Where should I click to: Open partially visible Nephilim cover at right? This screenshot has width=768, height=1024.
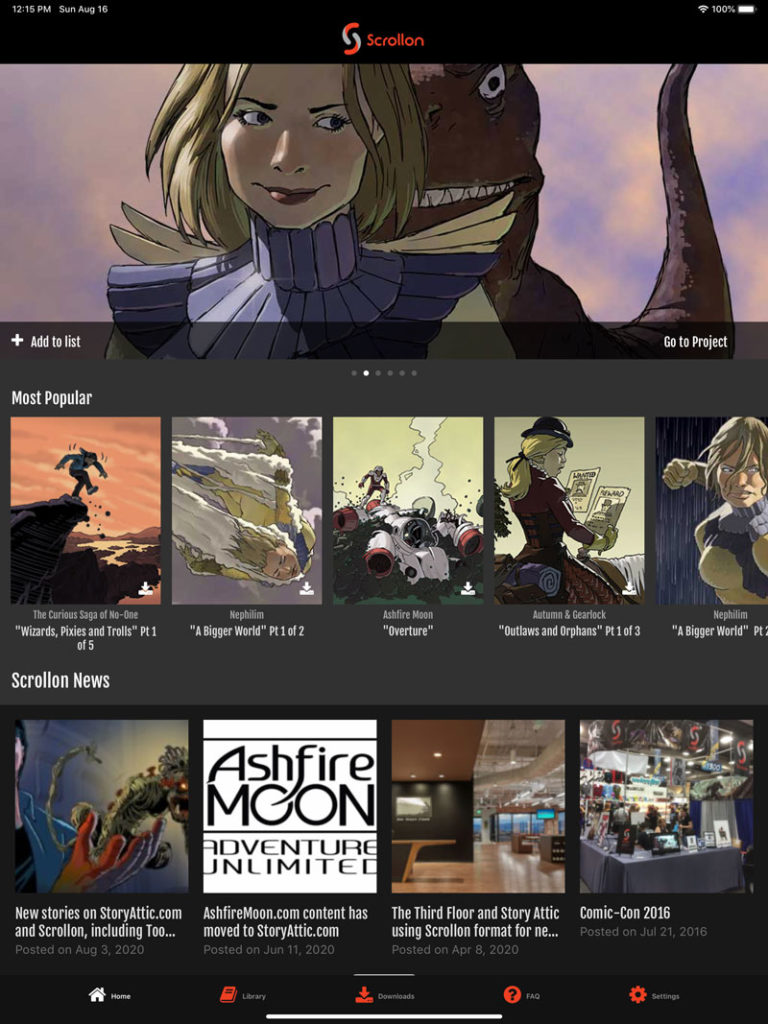(712, 511)
